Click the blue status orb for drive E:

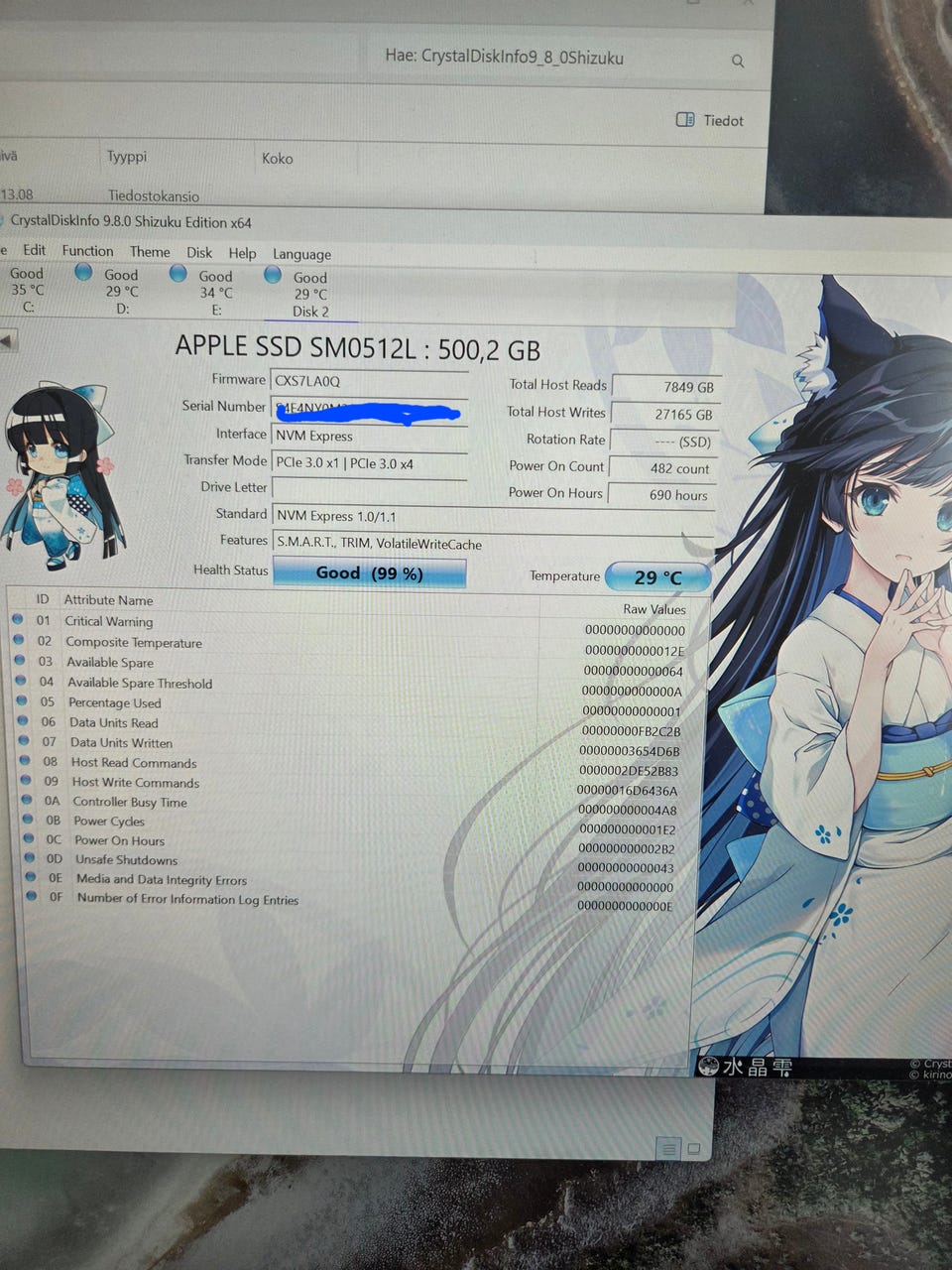(178, 273)
